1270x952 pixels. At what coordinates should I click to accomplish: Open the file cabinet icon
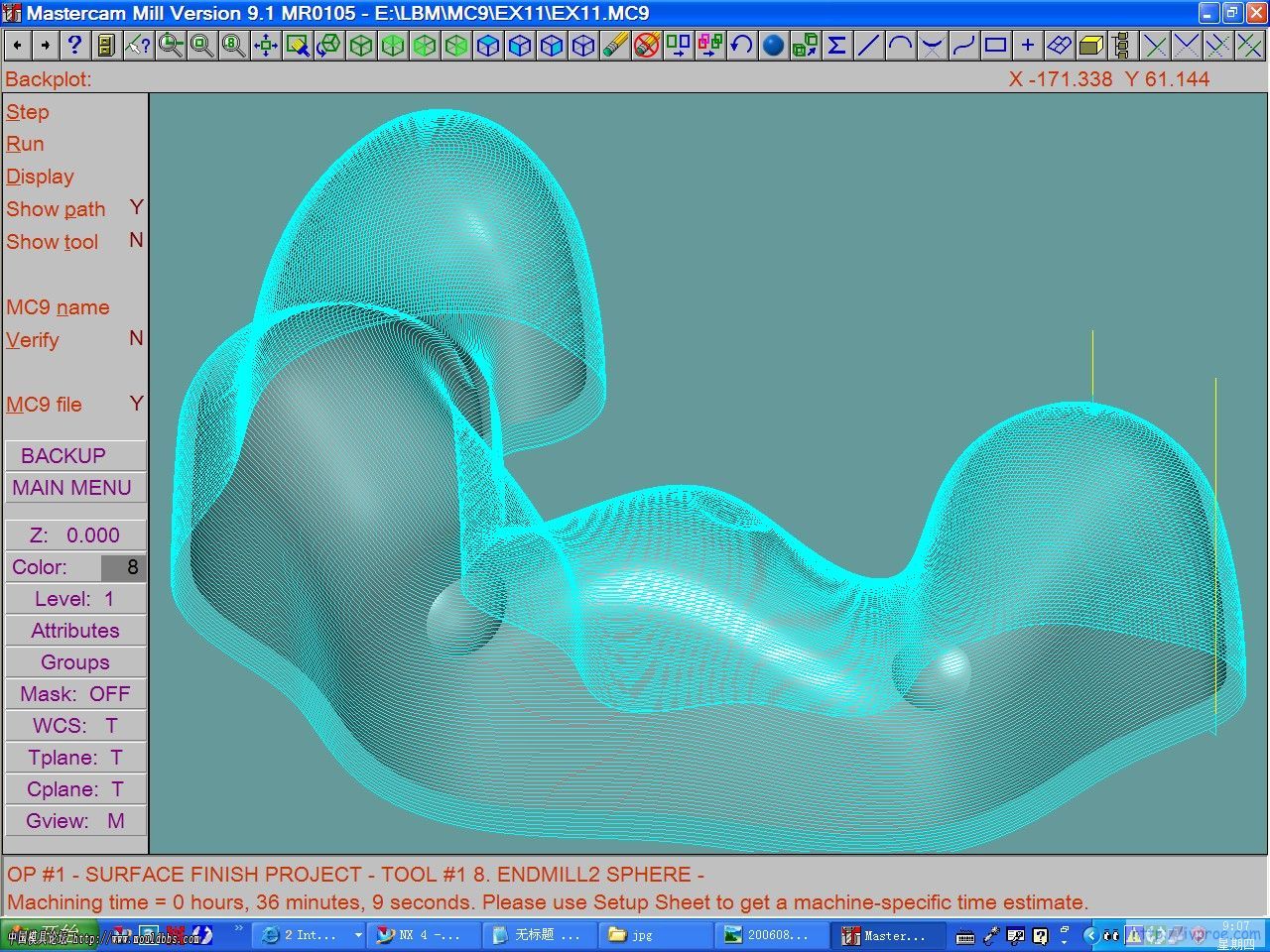pos(106,46)
